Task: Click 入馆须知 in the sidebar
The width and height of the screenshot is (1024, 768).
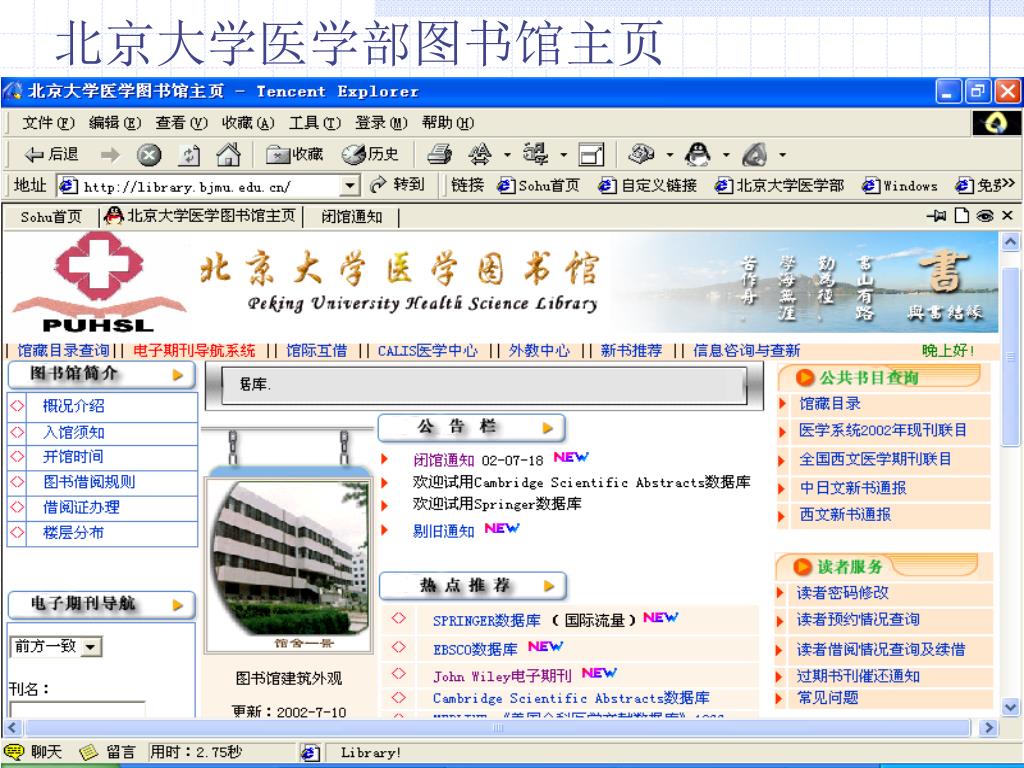Action: click(x=73, y=432)
